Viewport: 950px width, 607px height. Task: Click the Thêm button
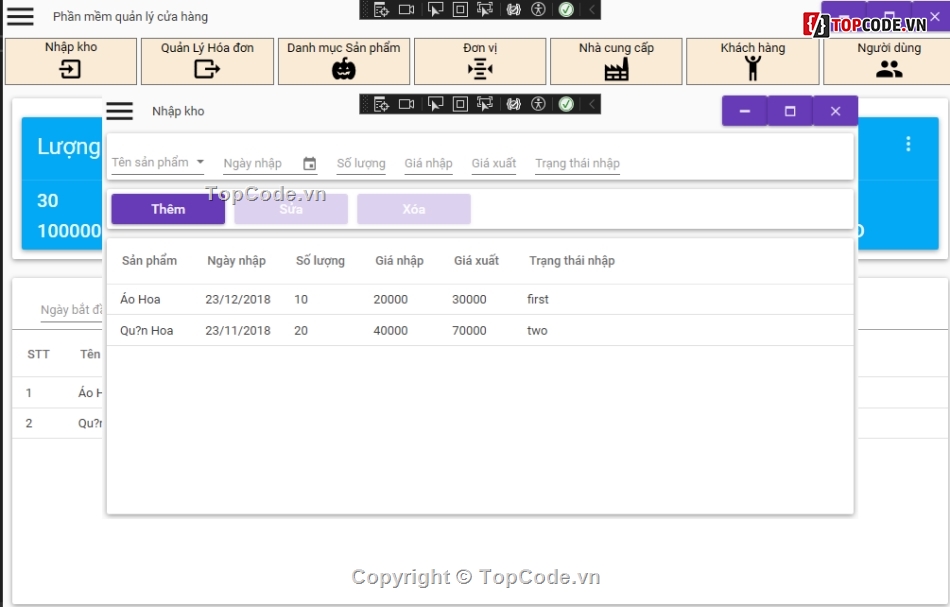point(168,209)
